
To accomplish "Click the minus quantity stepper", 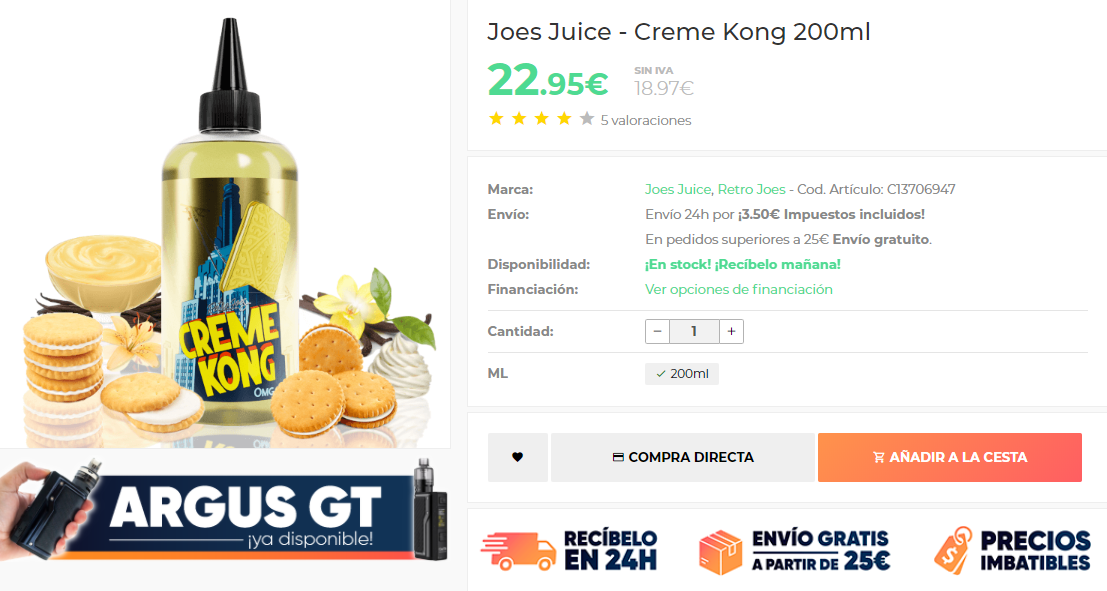I will [x=657, y=331].
